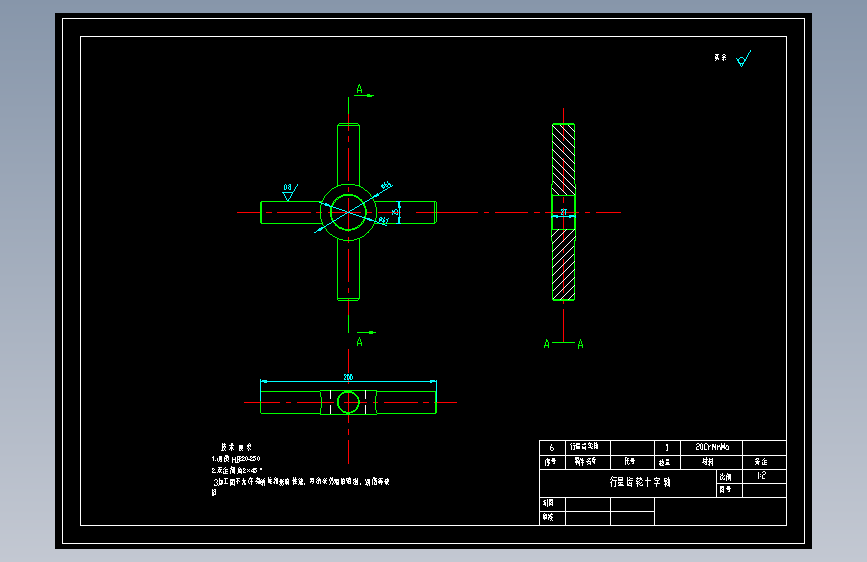Select technical note line 1 with HB220-250
The width and height of the screenshot is (867, 562).
point(236,459)
